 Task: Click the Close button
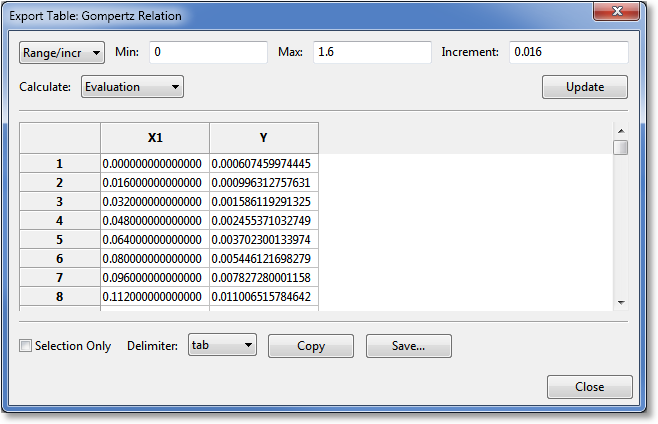590,387
